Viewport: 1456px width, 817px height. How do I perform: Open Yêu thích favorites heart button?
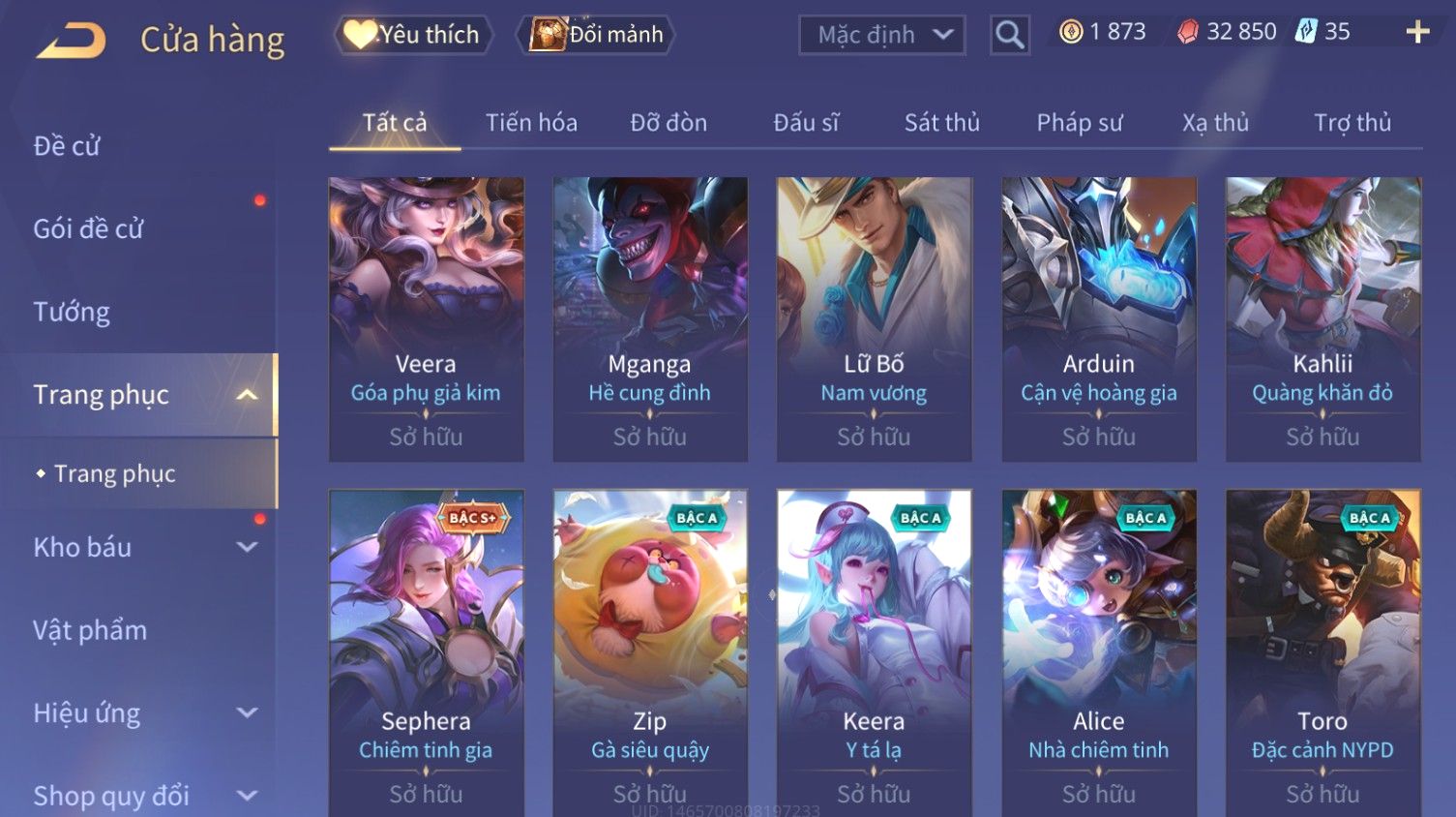coord(413,35)
